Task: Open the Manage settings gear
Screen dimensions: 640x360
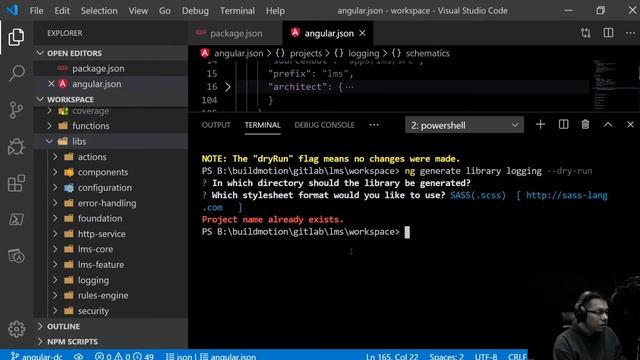Action: click(16, 329)
